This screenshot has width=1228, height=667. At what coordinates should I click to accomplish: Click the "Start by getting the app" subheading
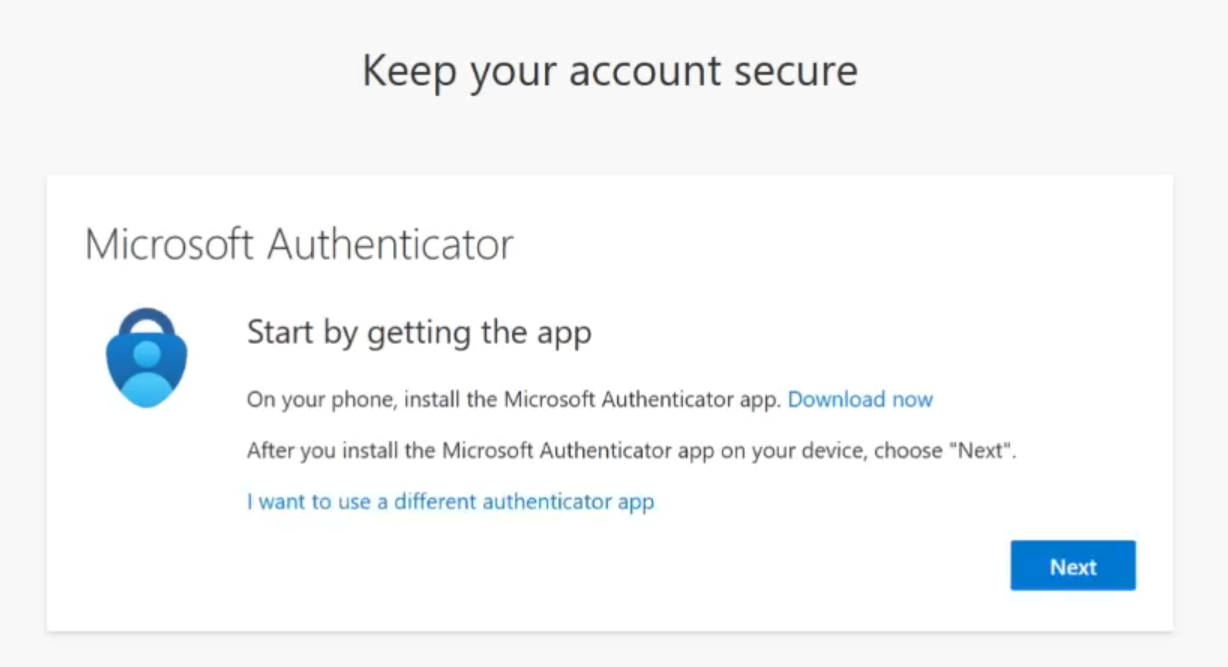coord(419,332)
